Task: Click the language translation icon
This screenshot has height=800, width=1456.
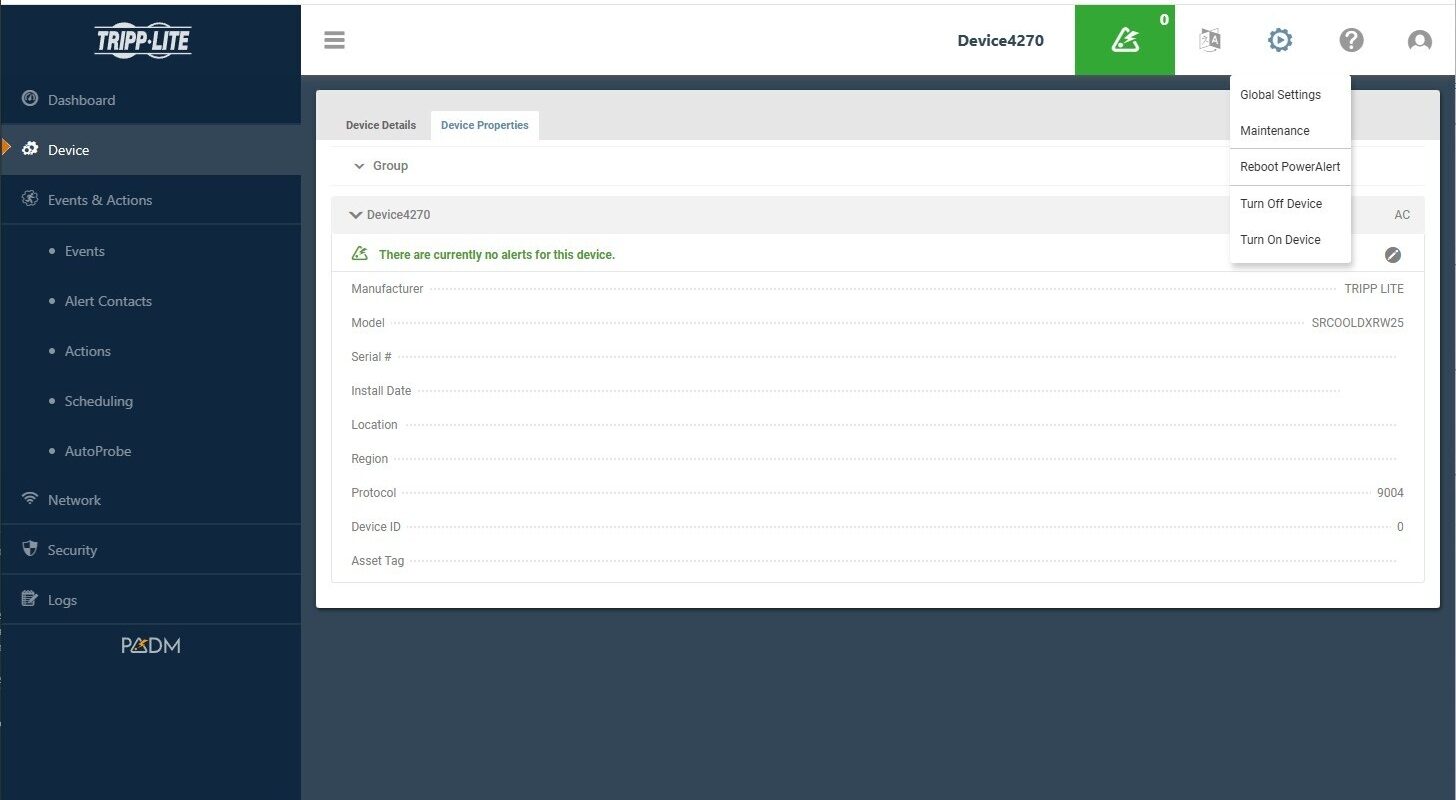Action: coord(1210,40)
